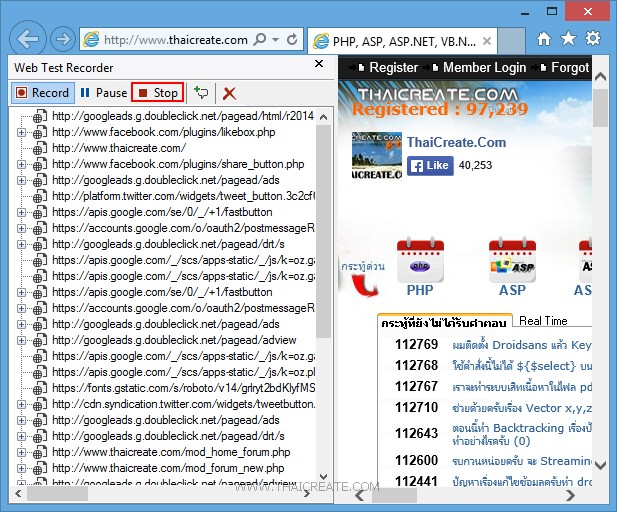617x512 pixels.
Task: Expand the mod_home_forum.php request
Action: point(21,453)
